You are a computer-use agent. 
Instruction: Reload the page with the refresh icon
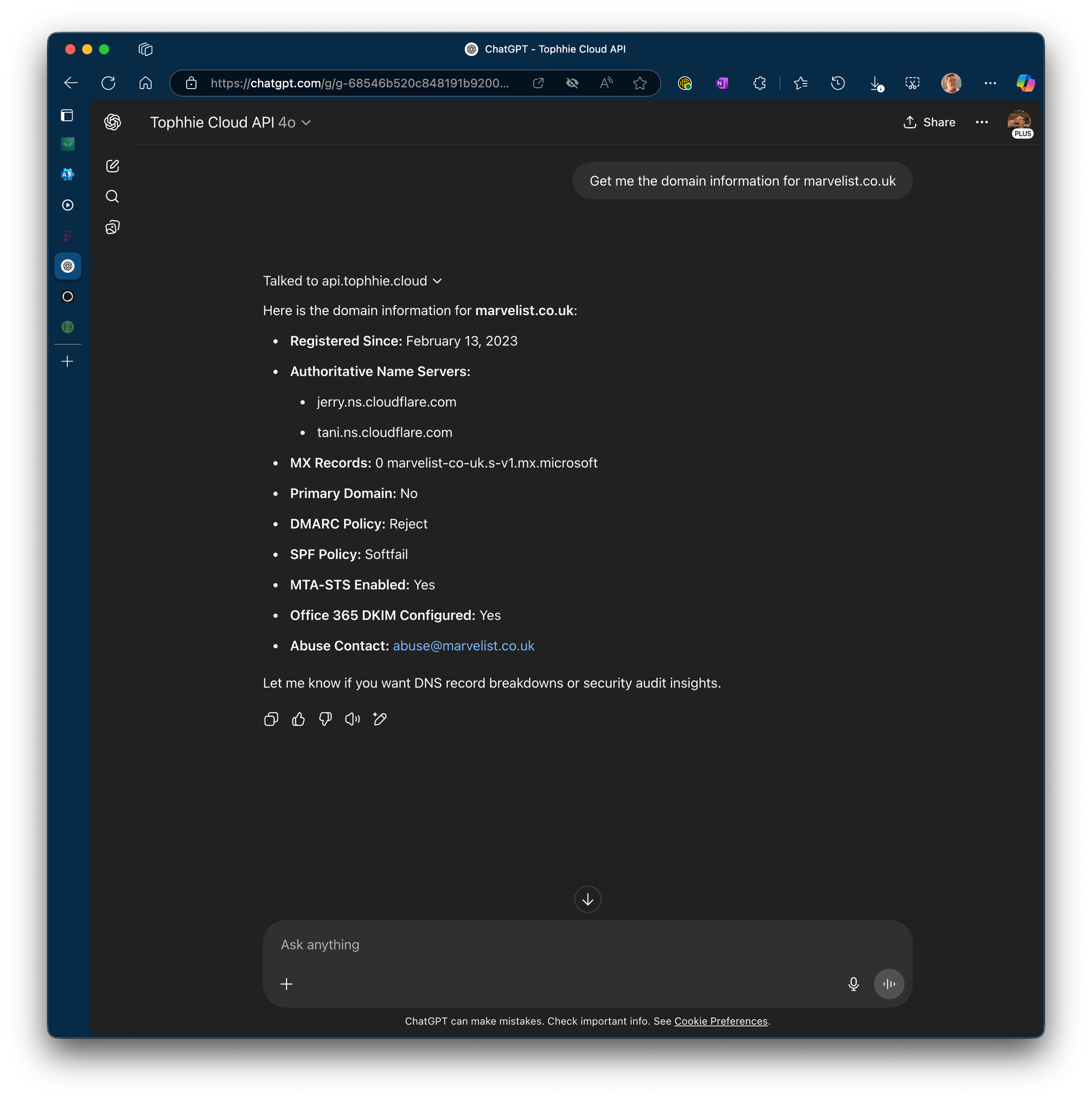pyautogui.click(x=108, y=83)
